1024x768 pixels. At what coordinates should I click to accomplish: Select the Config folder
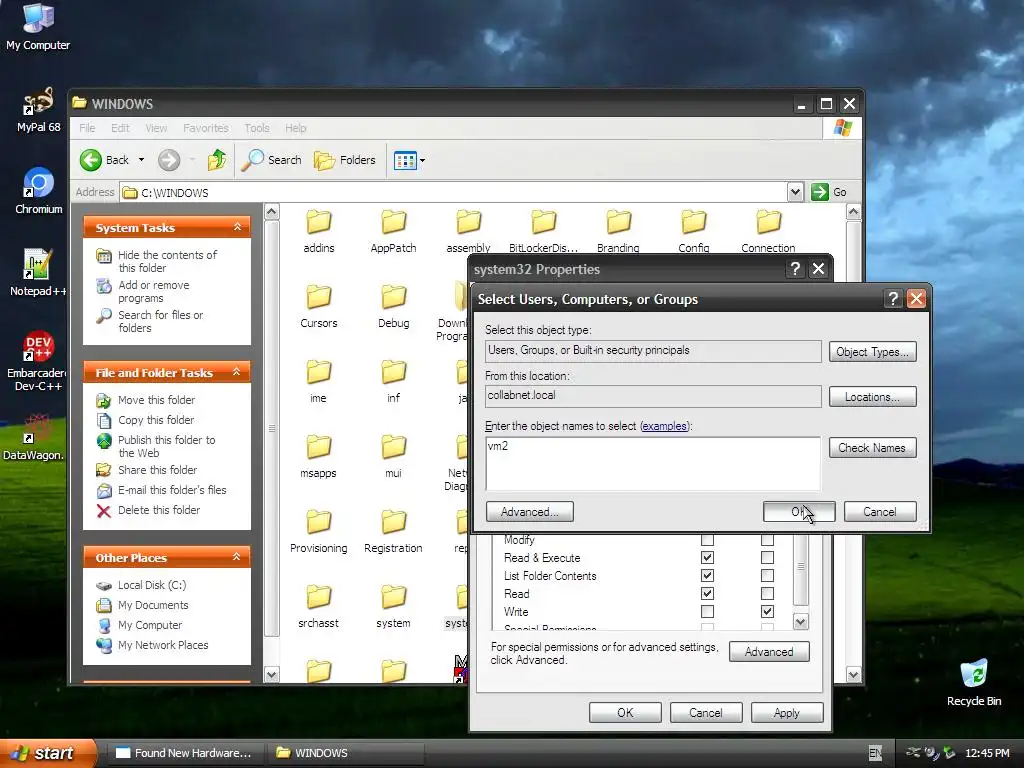coord(694,231)
